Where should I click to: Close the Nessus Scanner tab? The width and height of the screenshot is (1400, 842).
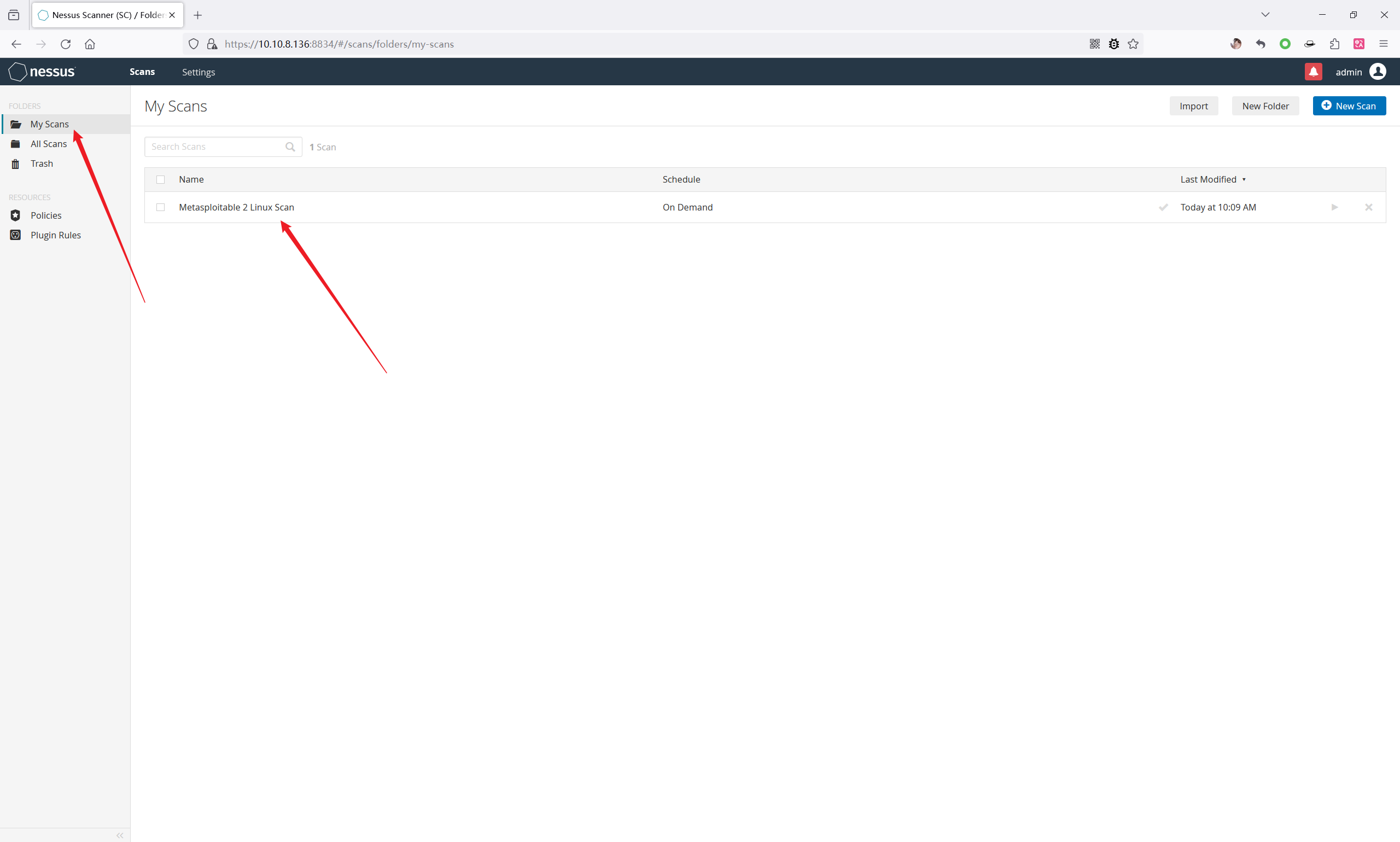tap(172, 15)
